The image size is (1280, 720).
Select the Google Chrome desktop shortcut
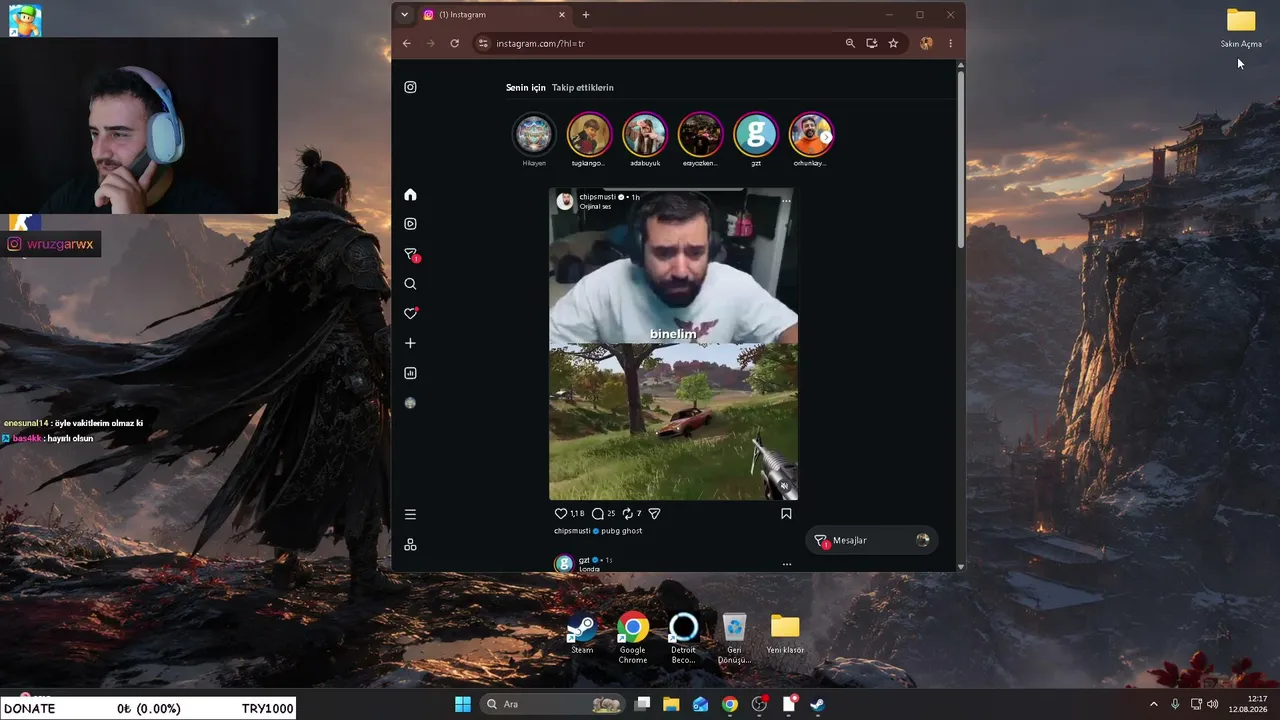coord(632,638)
